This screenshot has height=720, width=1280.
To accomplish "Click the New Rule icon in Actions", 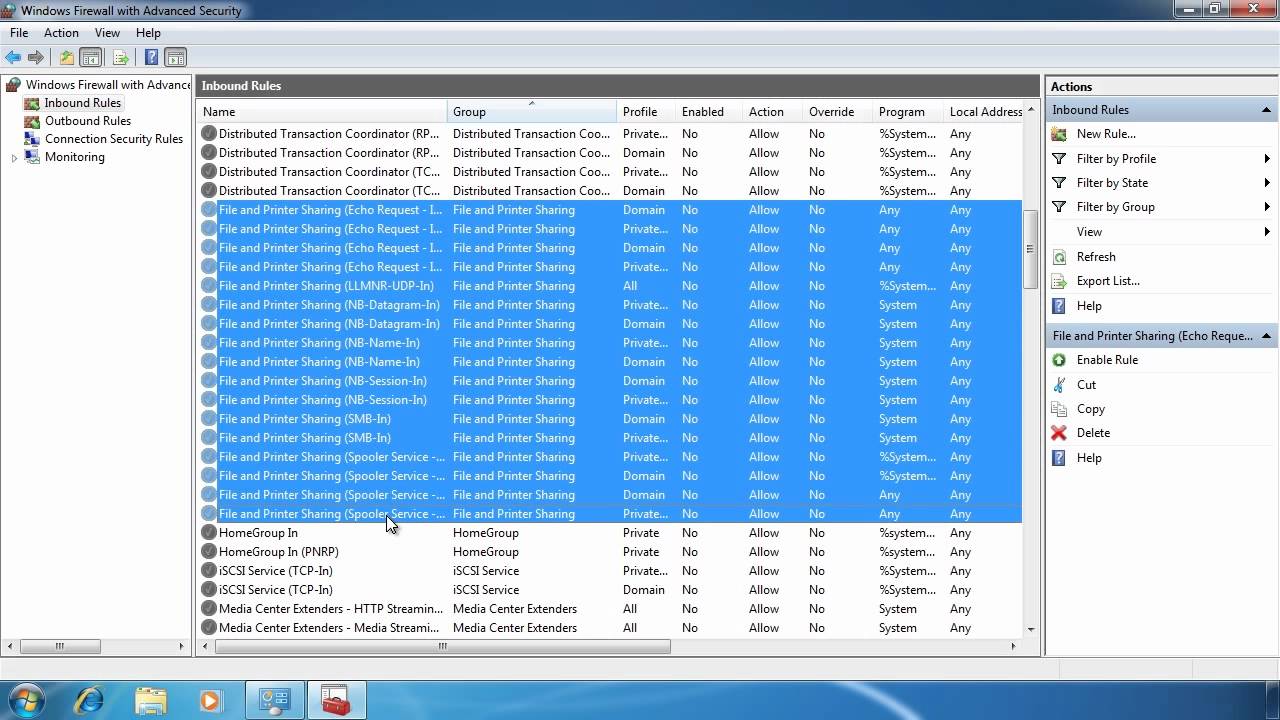I will coord(1059,134).
